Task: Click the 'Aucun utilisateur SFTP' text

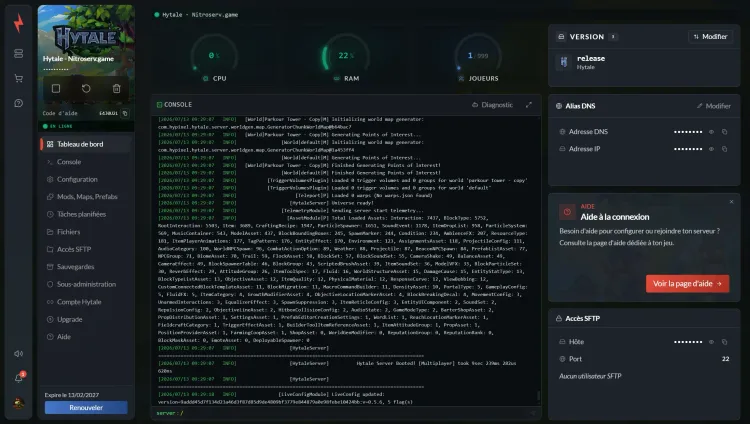Action: (x=590, y=376)
